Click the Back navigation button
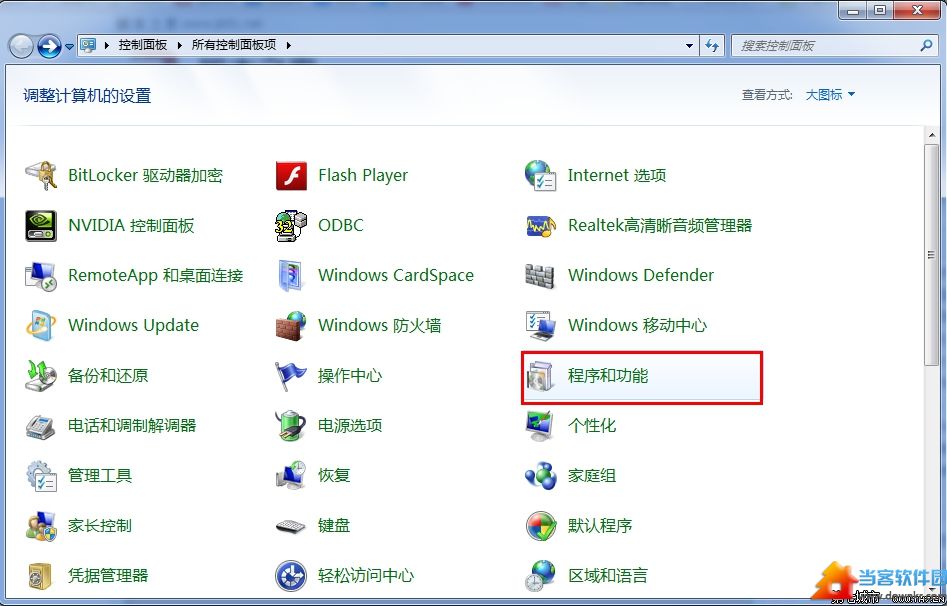This screenshot has height=606, width=947. point(21,47)
